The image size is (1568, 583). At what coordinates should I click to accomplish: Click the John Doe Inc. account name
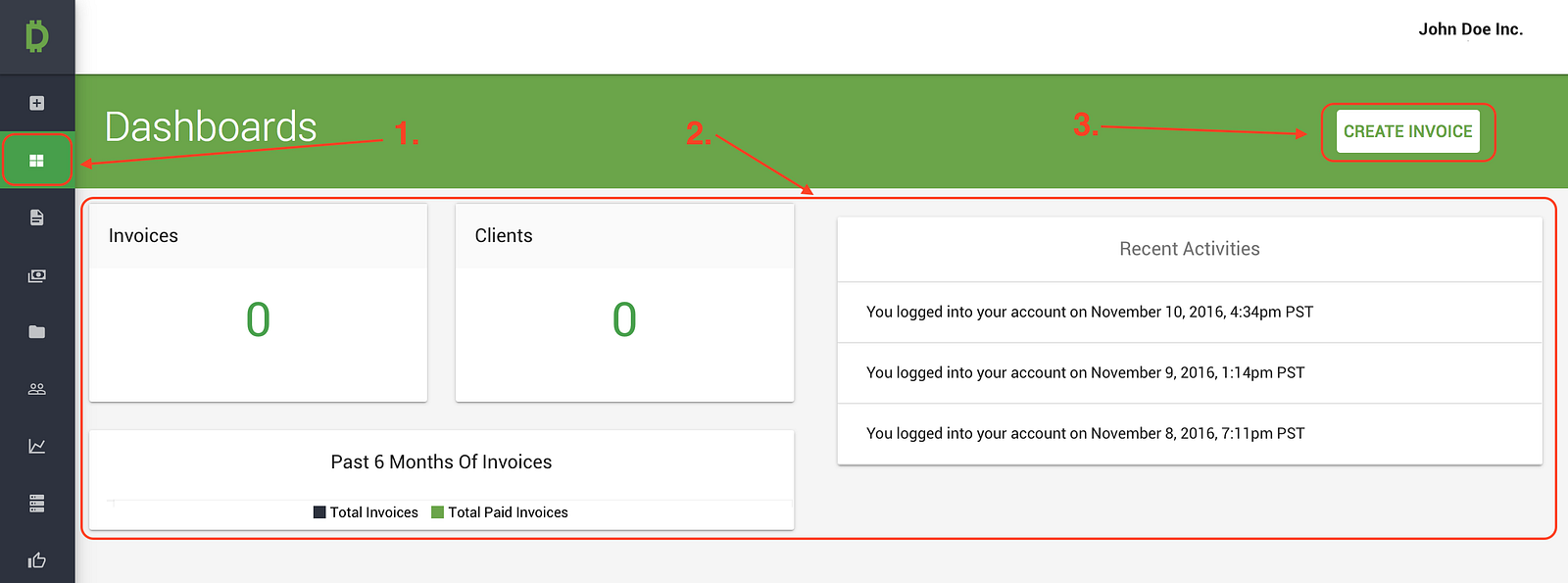tap(1470, 29)
